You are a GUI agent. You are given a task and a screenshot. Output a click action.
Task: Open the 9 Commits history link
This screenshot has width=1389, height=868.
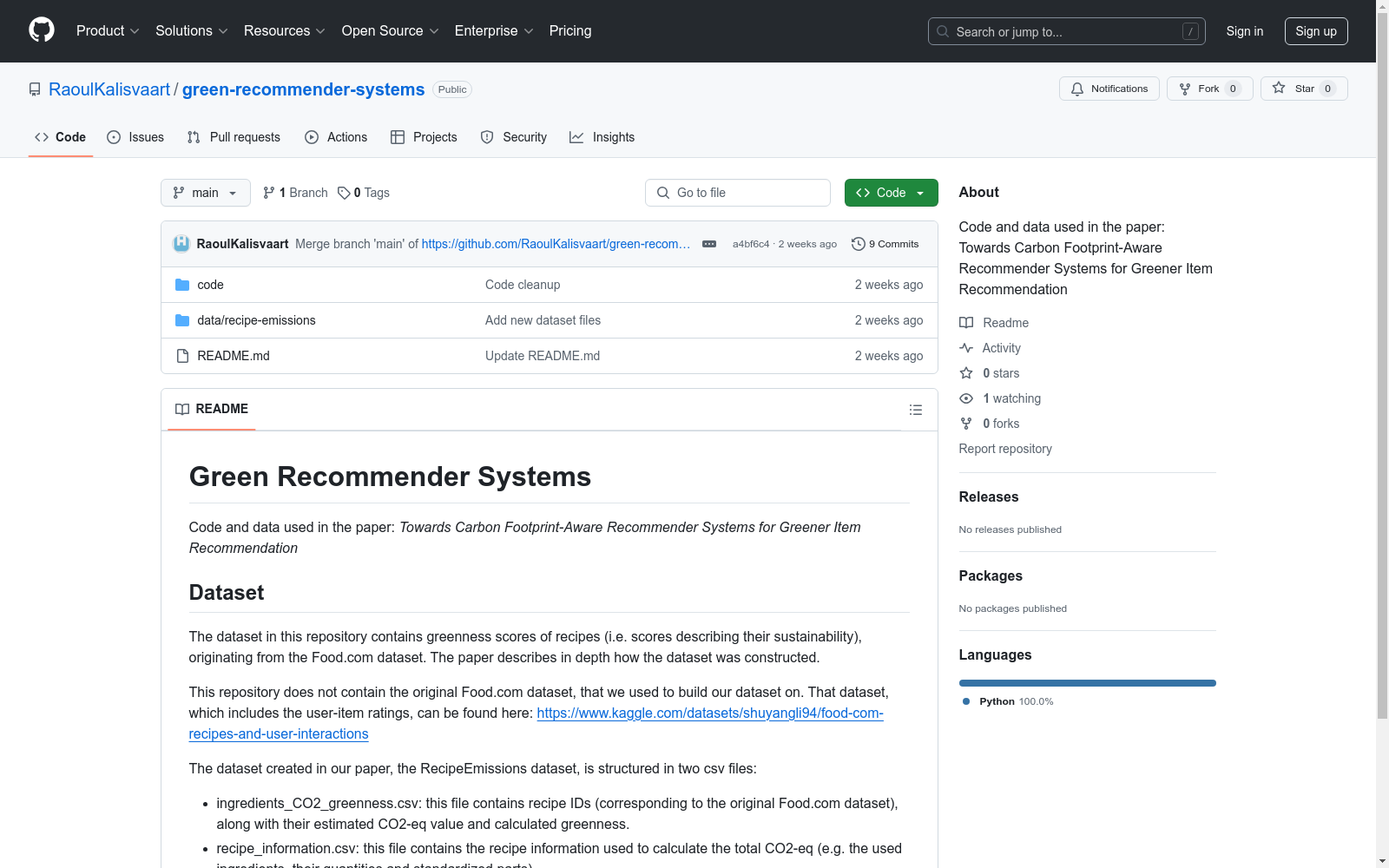(885, 244)
